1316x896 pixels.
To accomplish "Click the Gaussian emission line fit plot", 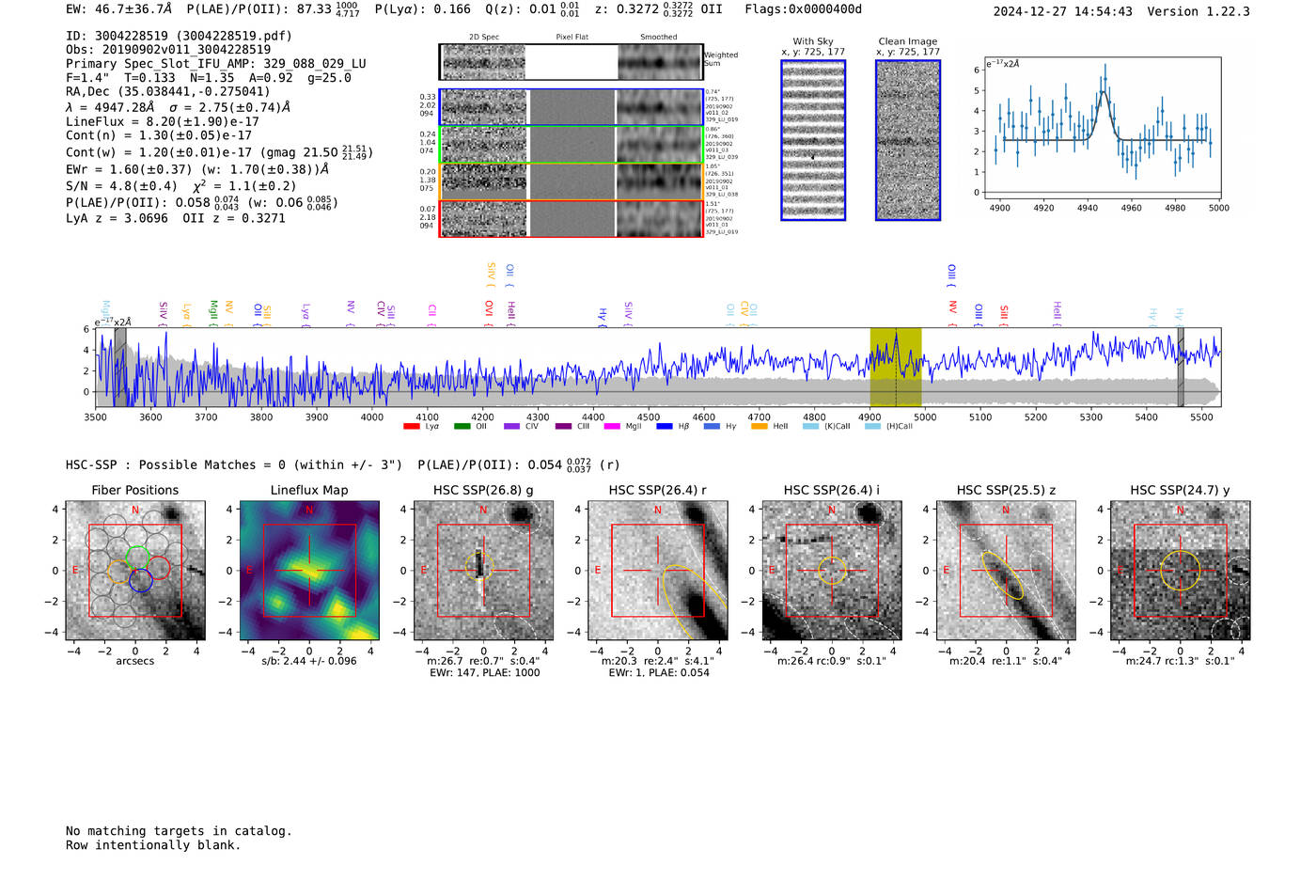I will tap(1102, 128).
